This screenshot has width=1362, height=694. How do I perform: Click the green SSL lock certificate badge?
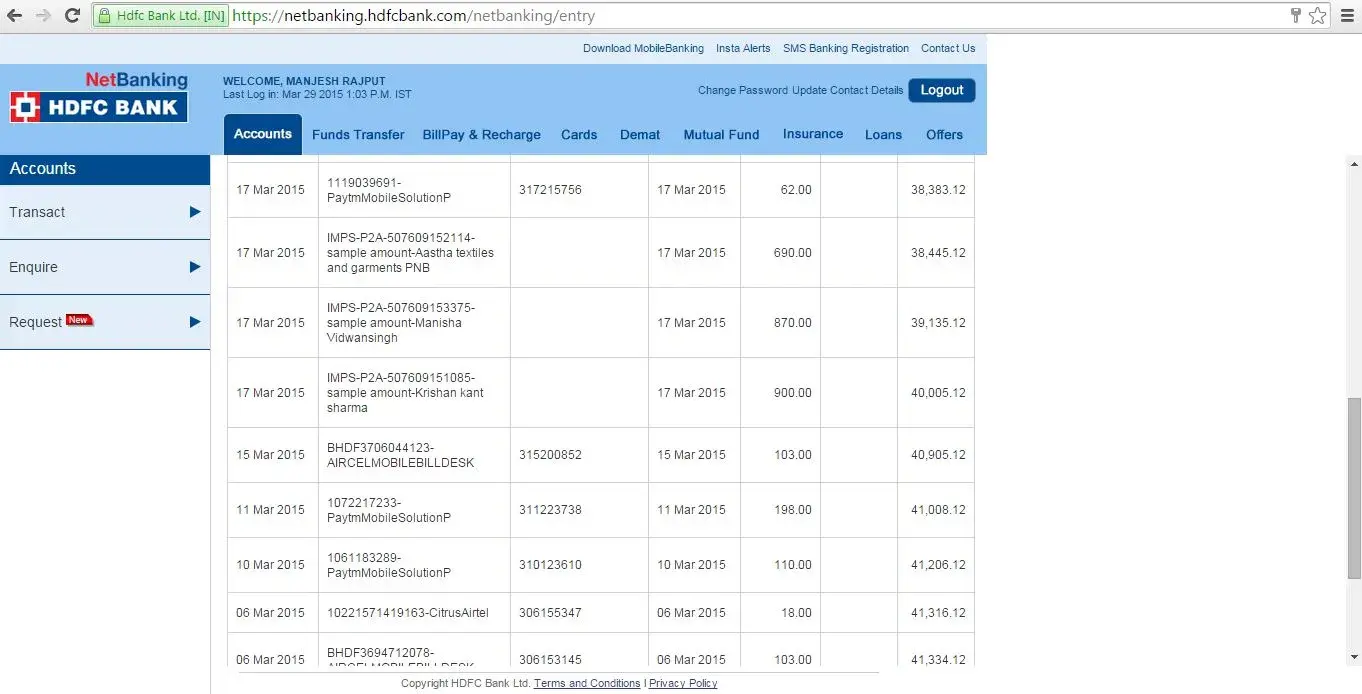[160, 16]
